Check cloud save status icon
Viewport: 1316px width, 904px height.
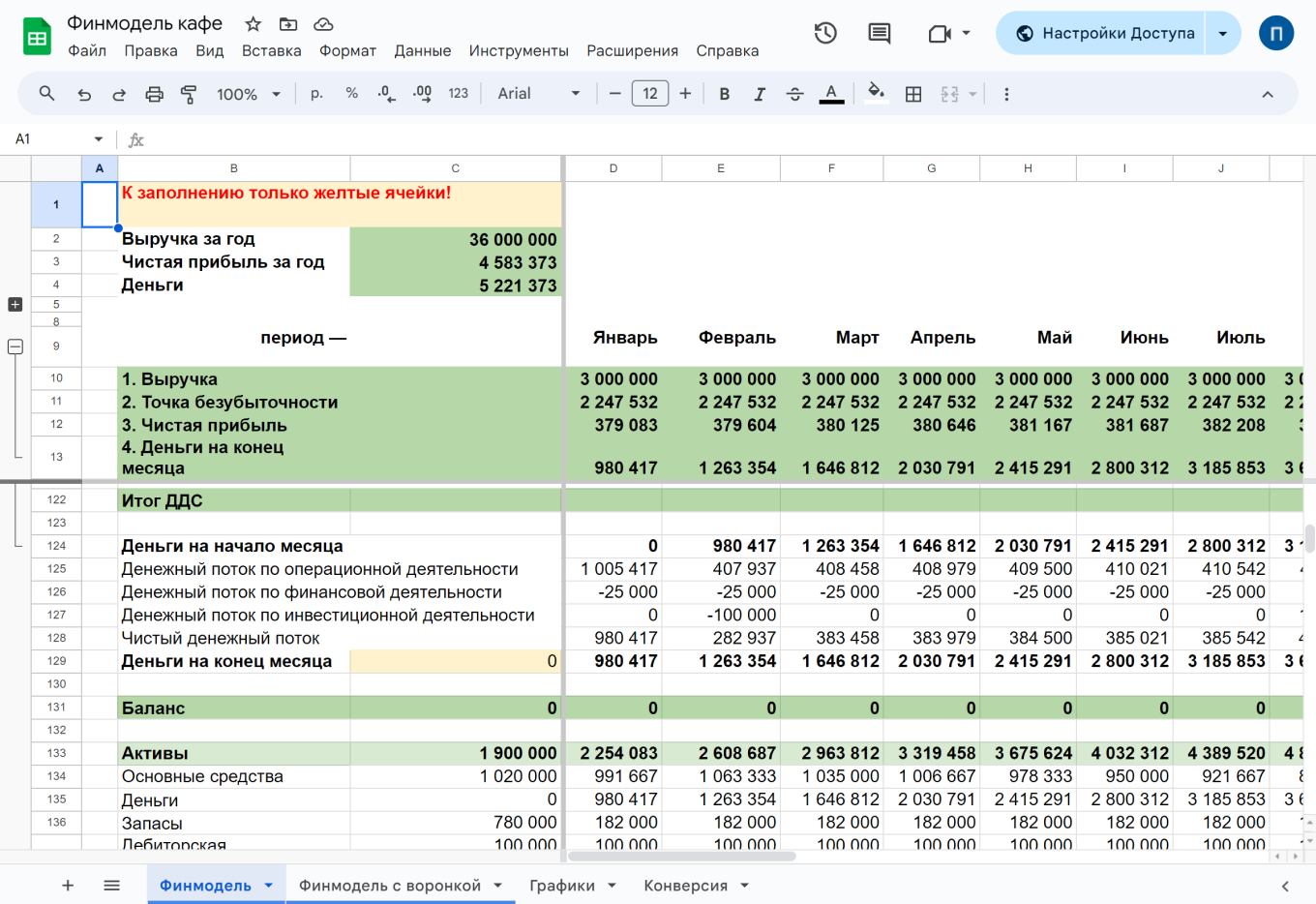pos(323,24)
